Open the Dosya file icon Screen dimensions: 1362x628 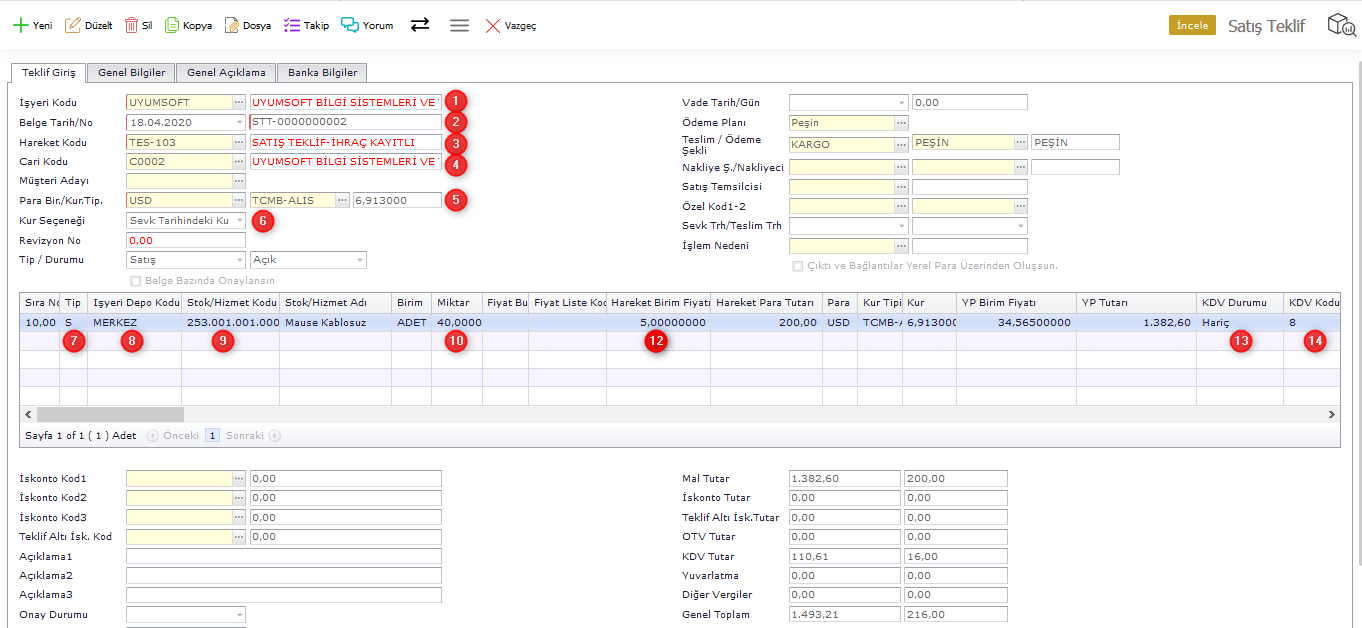coord(231,26)
